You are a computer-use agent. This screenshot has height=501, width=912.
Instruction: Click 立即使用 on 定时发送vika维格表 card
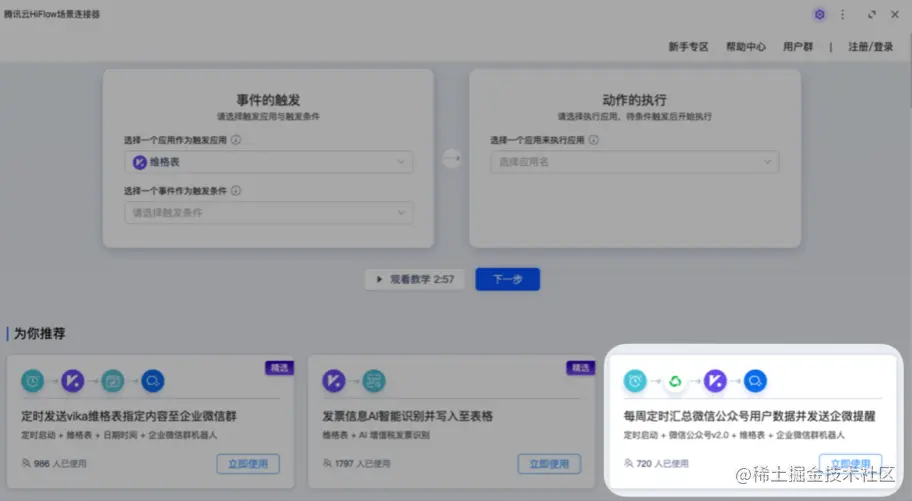(x=248, y=464)
